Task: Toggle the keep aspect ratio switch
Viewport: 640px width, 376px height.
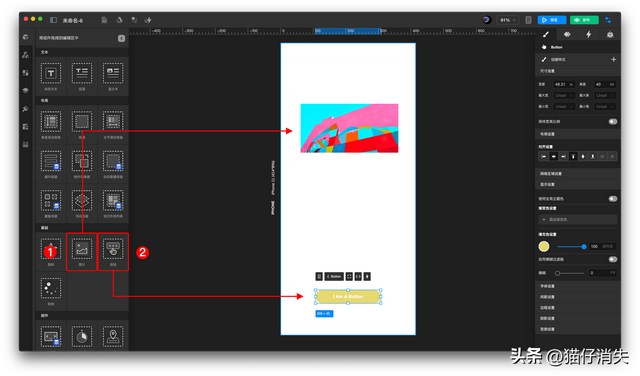Action: tap(613, 121)
